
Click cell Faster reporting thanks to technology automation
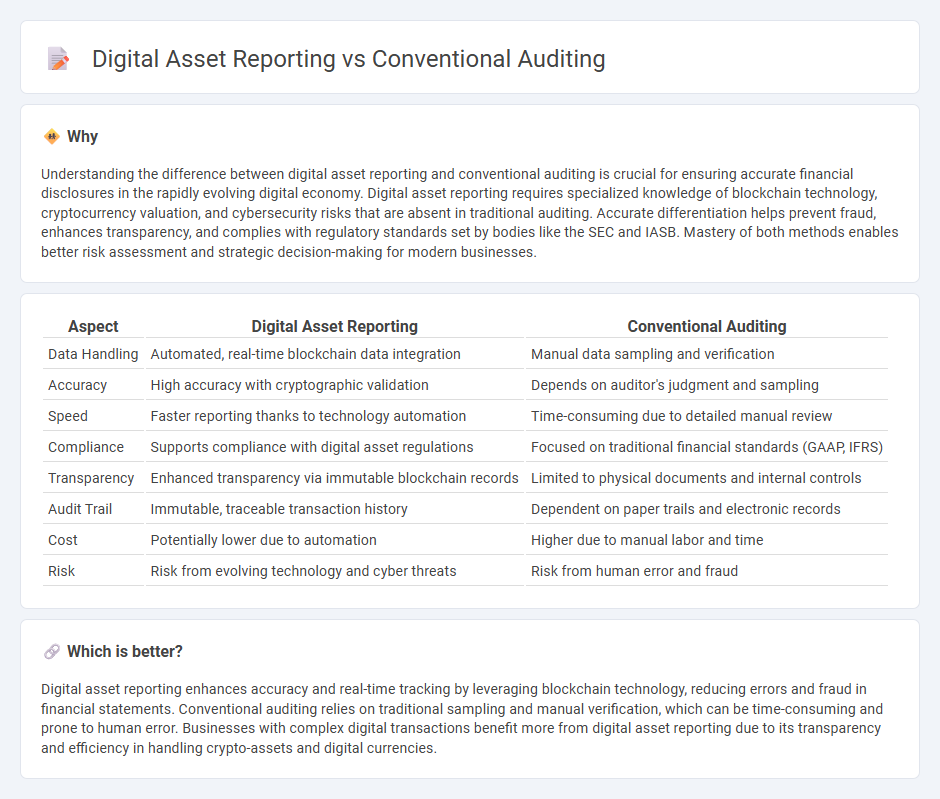point(335,416)
